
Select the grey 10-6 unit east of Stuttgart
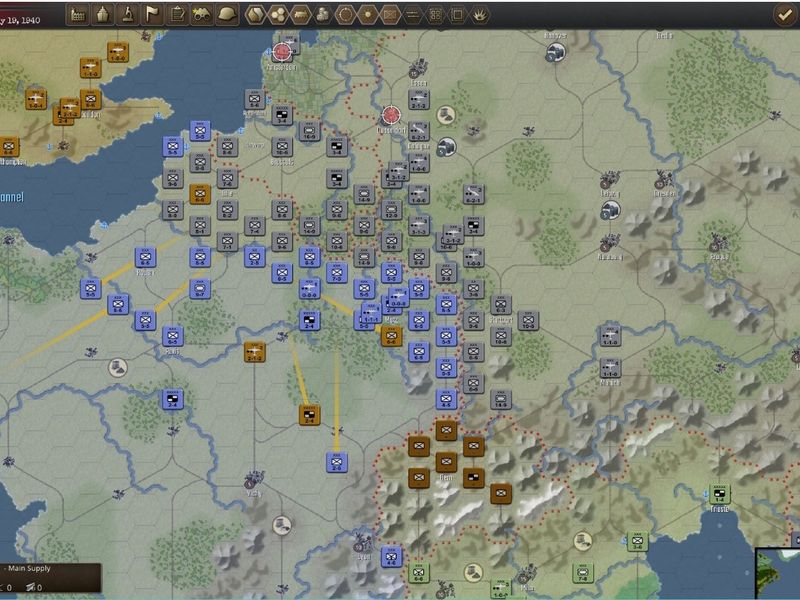(x=528, y=320)
